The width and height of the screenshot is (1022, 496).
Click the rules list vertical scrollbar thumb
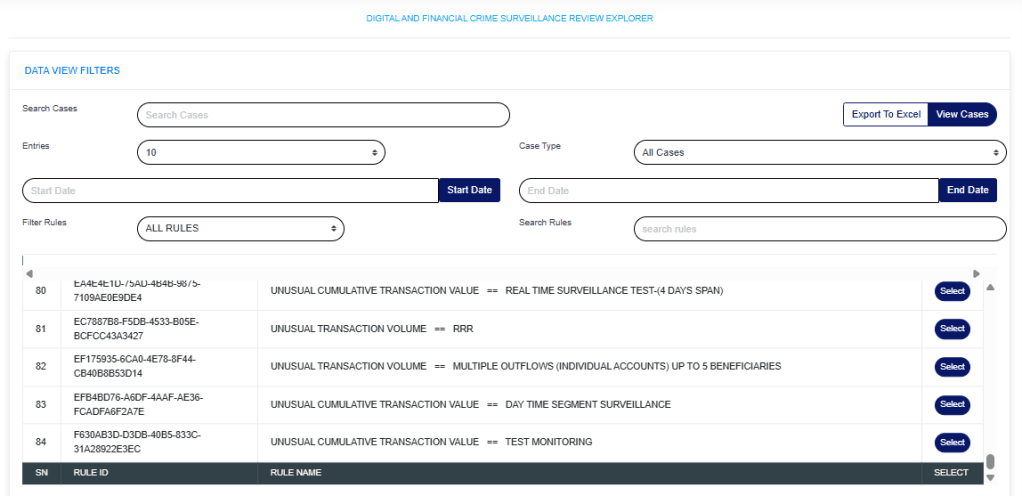(x=990, y=461)
